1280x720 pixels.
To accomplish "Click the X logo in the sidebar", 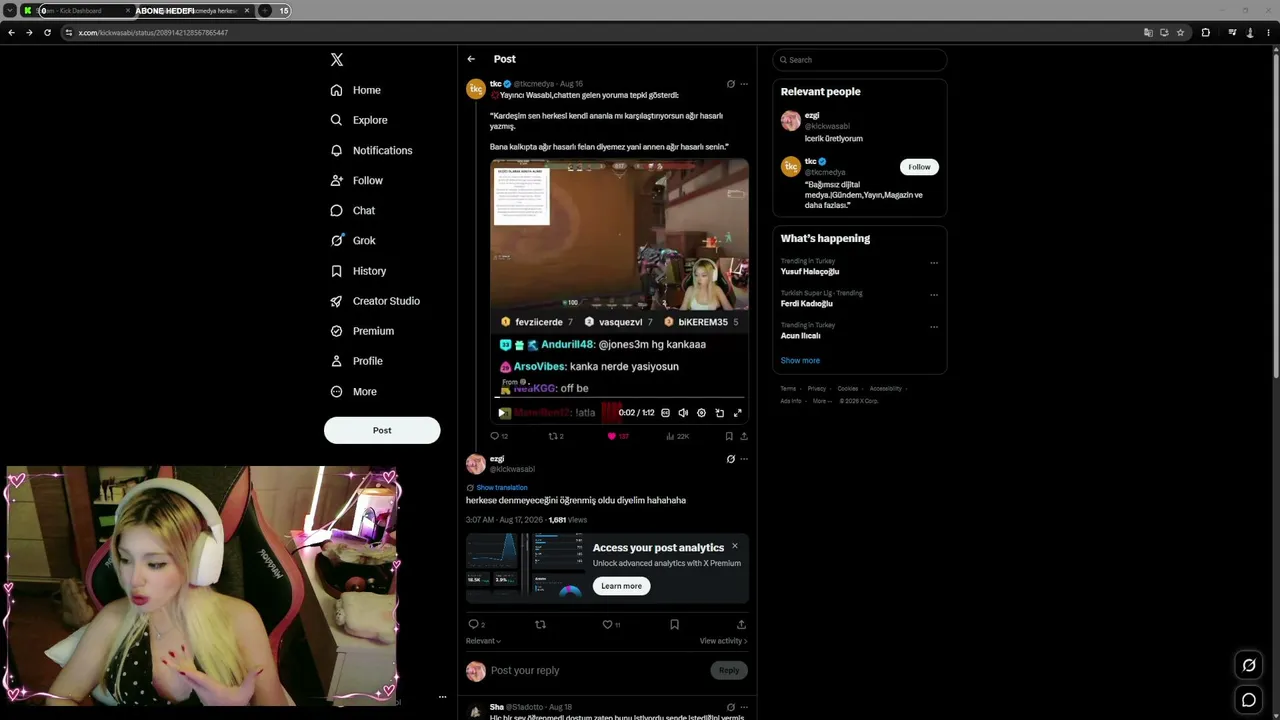I will coord(337,60).
